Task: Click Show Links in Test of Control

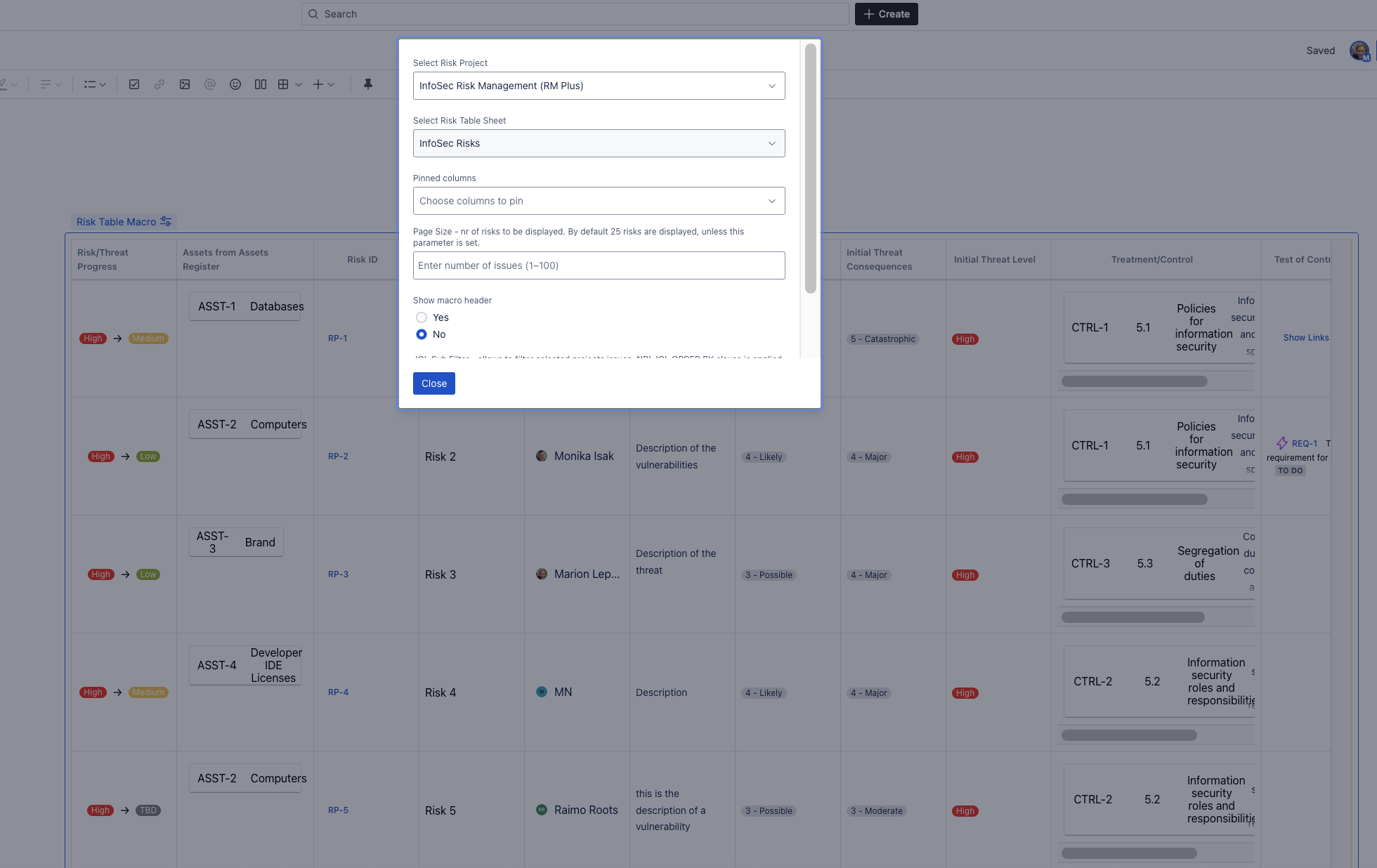Action: (x=1305, y=338)
